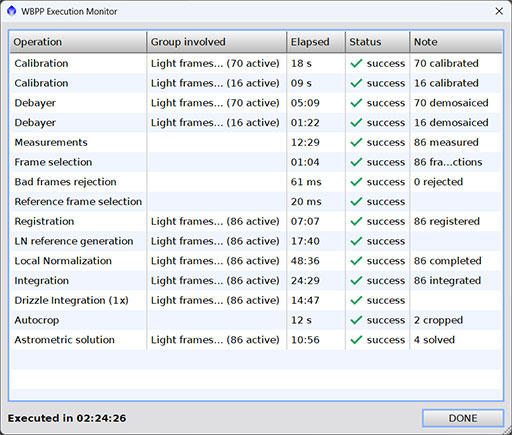The image size is (512, 435).
Task: Click the '0 rejected' note
Action: (438, 182)
